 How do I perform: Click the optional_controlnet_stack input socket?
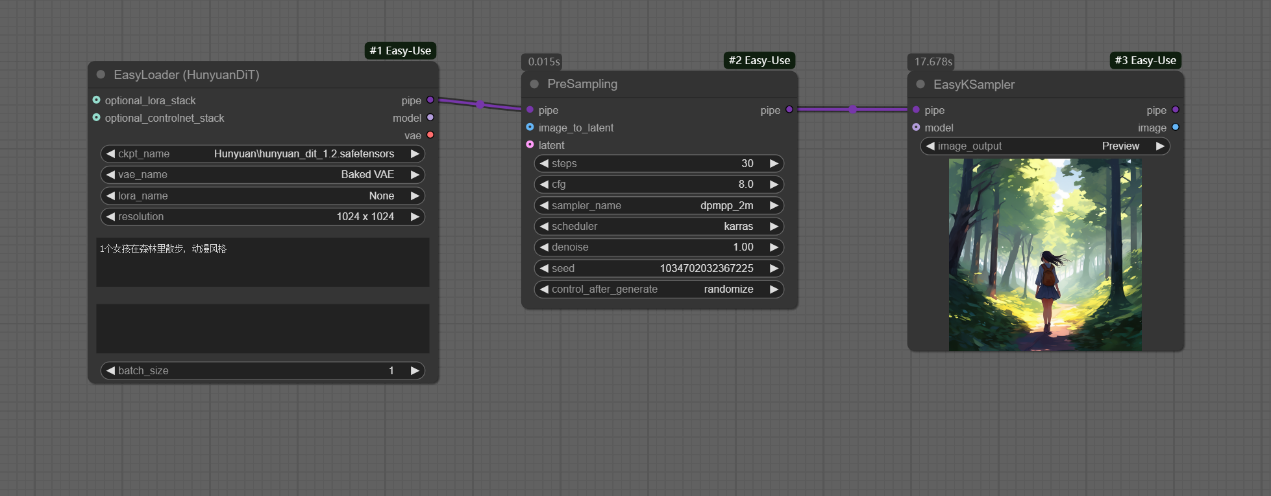96,118
